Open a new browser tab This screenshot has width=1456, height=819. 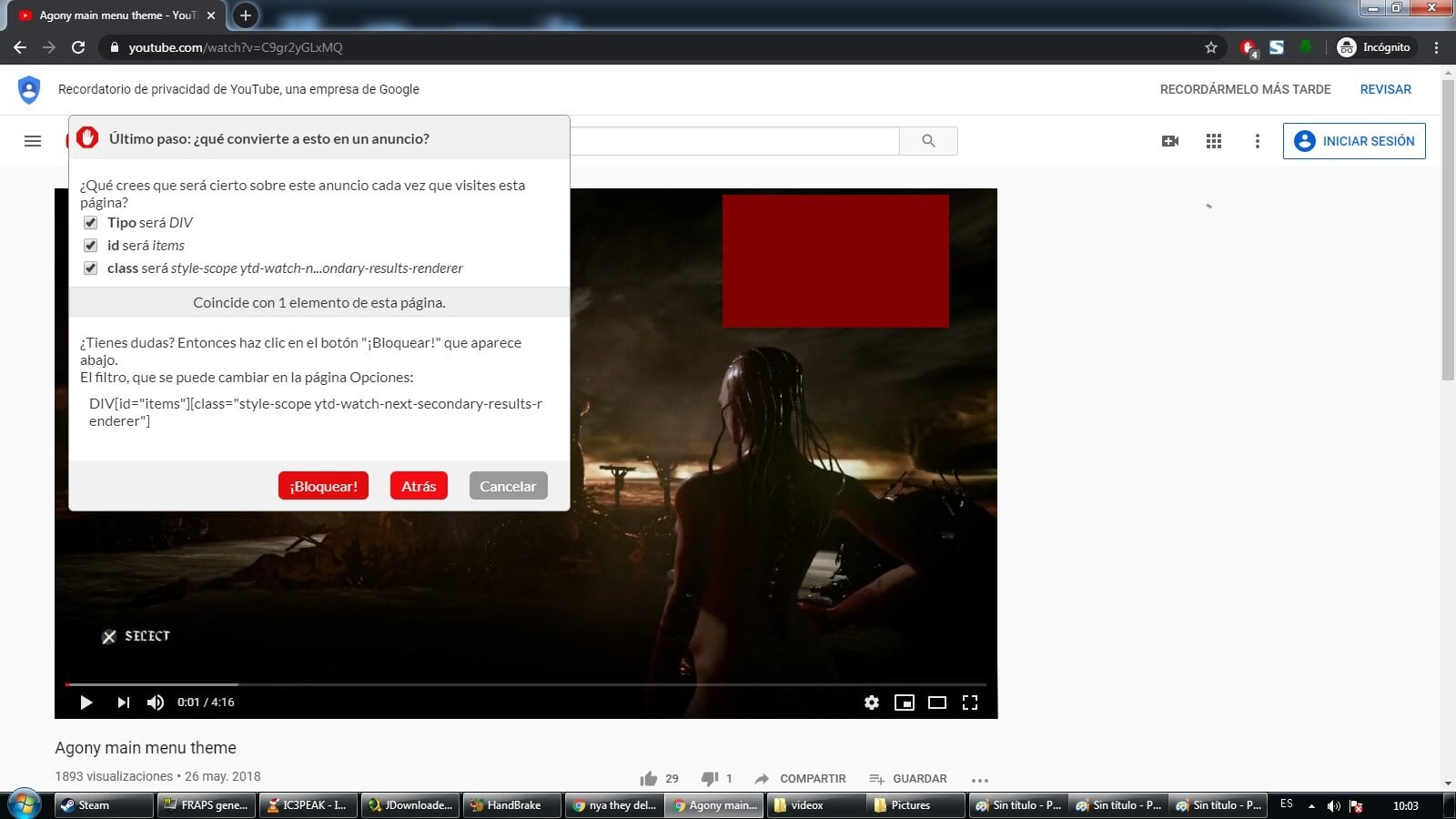coord(245,15)
